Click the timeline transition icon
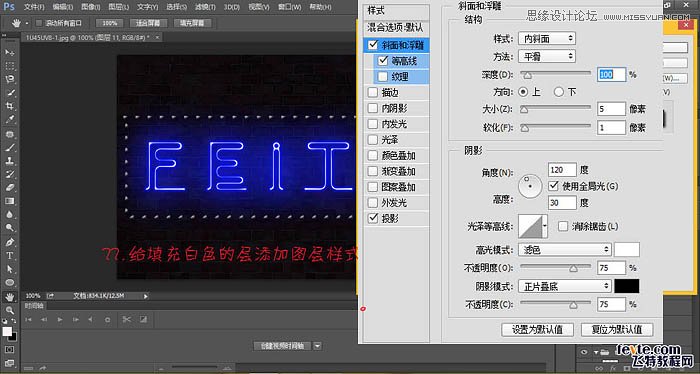This screenshot has height=374, width=700. [143, 320]
